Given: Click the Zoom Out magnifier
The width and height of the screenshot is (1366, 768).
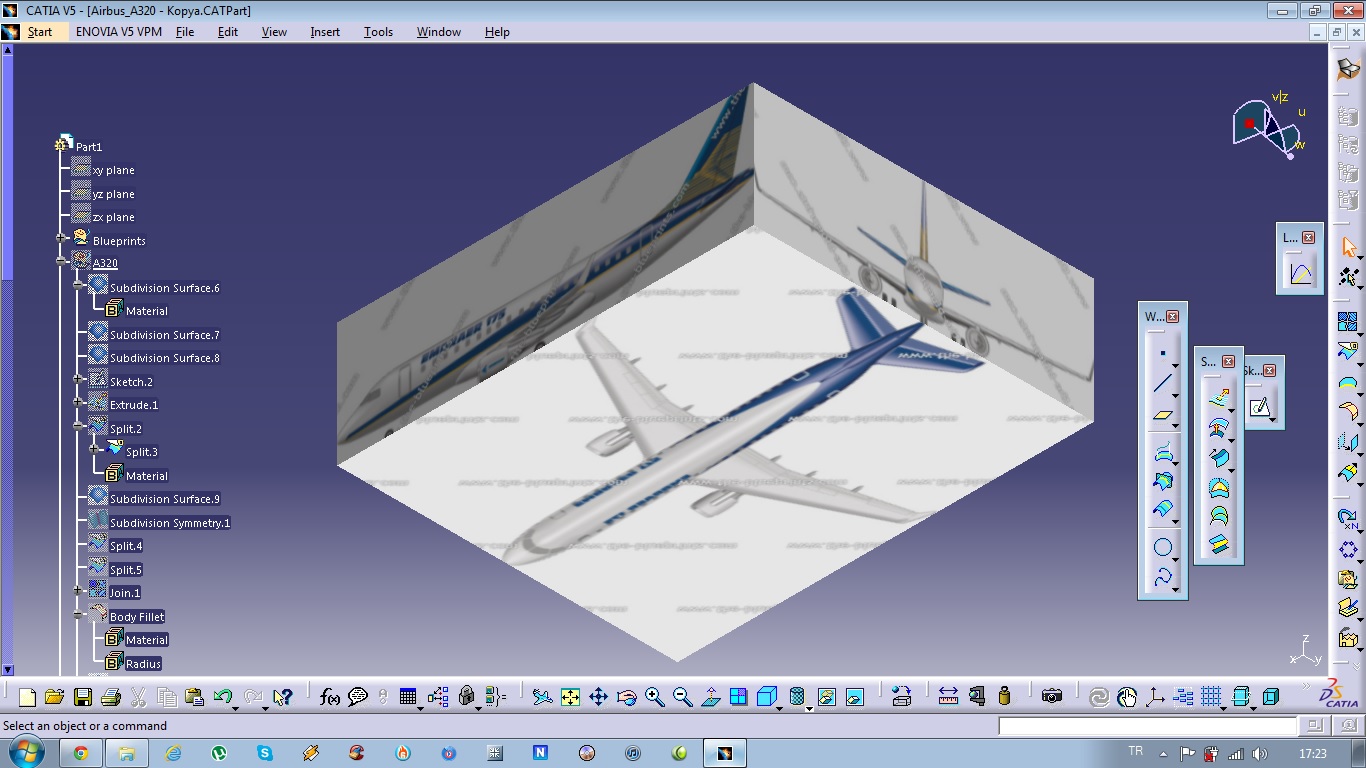Looking at the screenshot, I should tap(683, 697).
